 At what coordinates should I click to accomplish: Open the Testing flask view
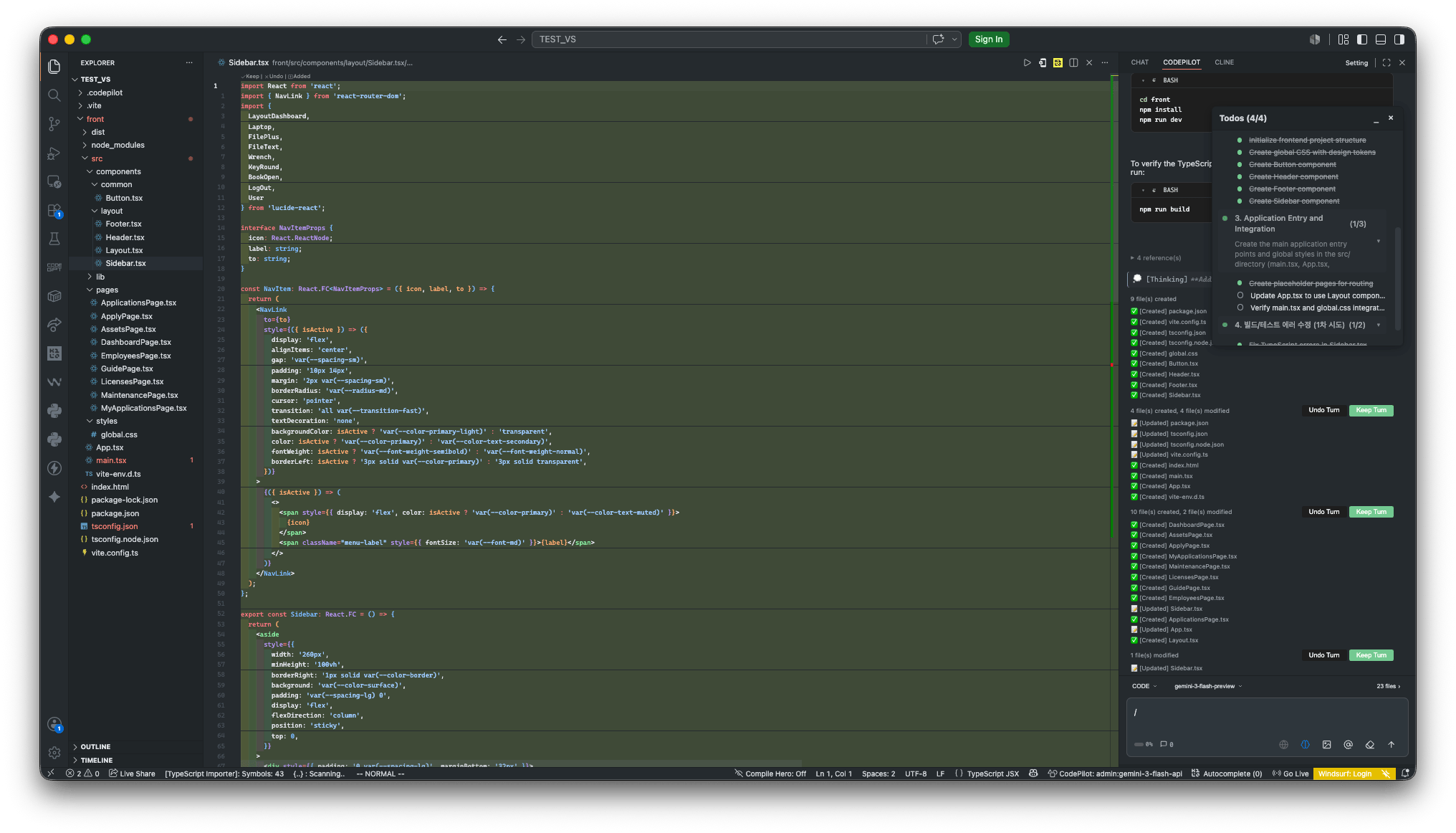pos(54,239)
